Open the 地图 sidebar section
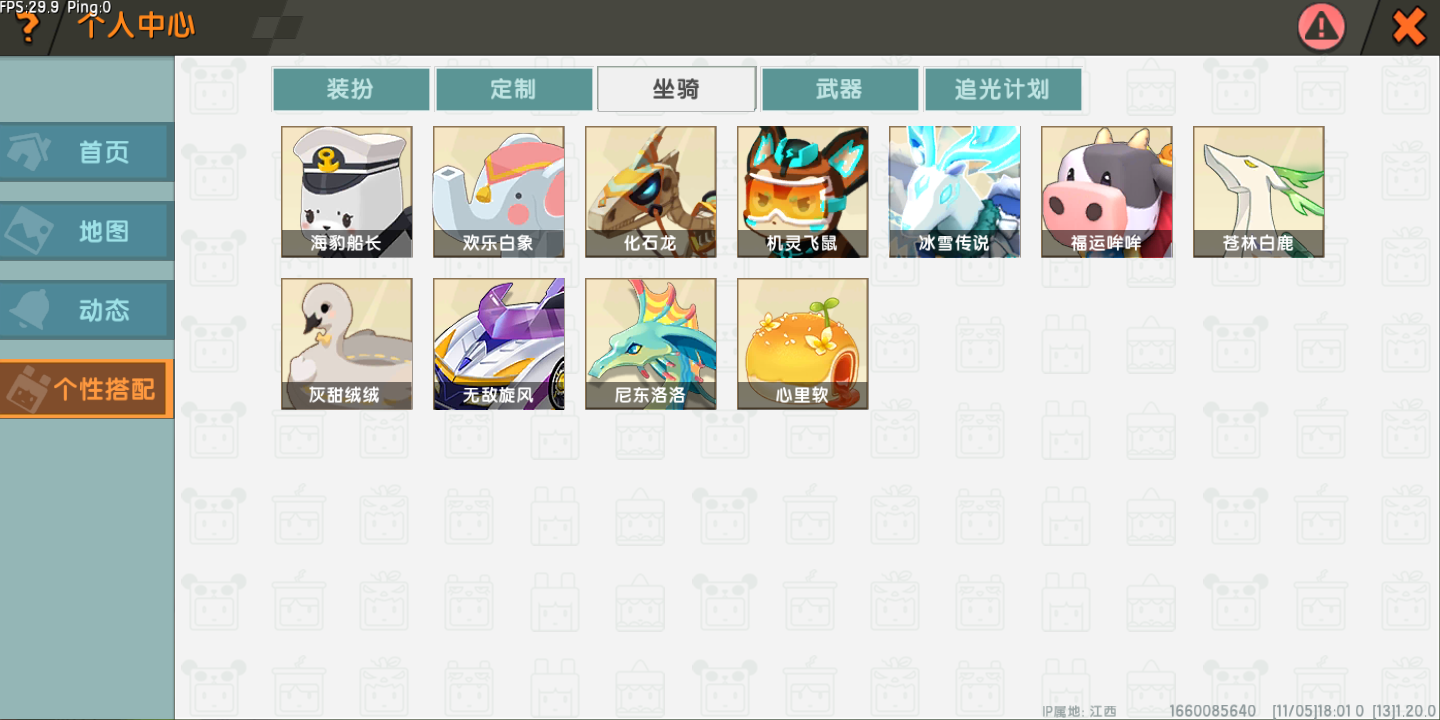The width and height of the screenshot is (1440, 720). pyautogui.click(x=87, y=231)
